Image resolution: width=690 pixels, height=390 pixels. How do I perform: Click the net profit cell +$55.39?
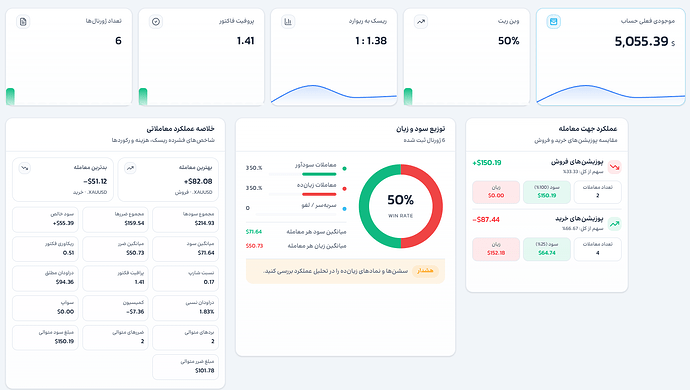45,219
